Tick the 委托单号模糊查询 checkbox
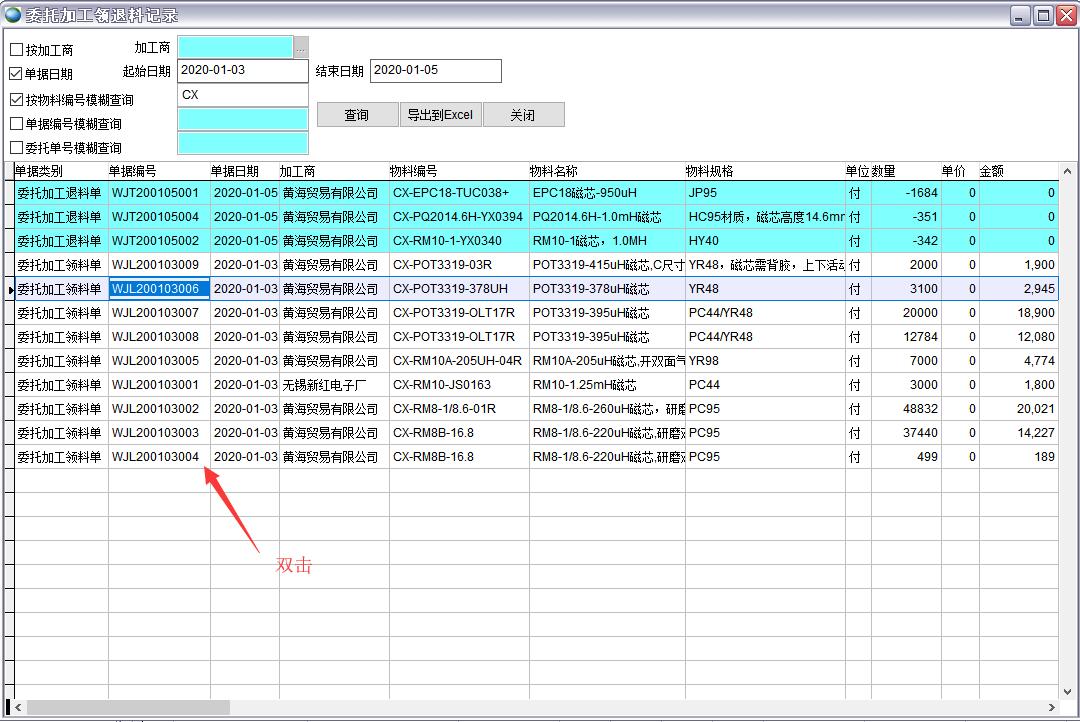The height and width of the screenshot is (722, 1080). [x=17, y=148]
